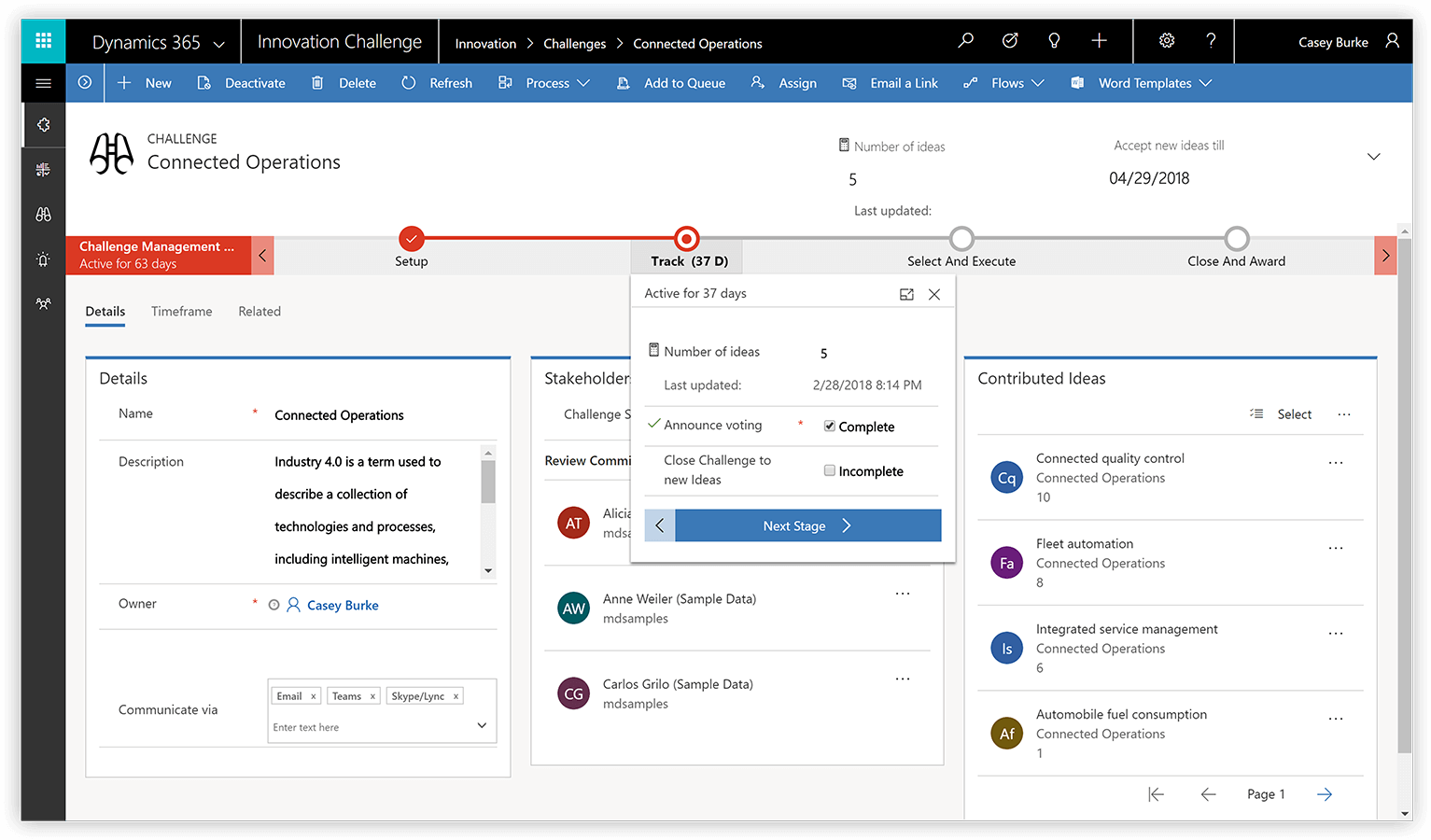Select the binoculars sidebar icon

tap(43, 215)
